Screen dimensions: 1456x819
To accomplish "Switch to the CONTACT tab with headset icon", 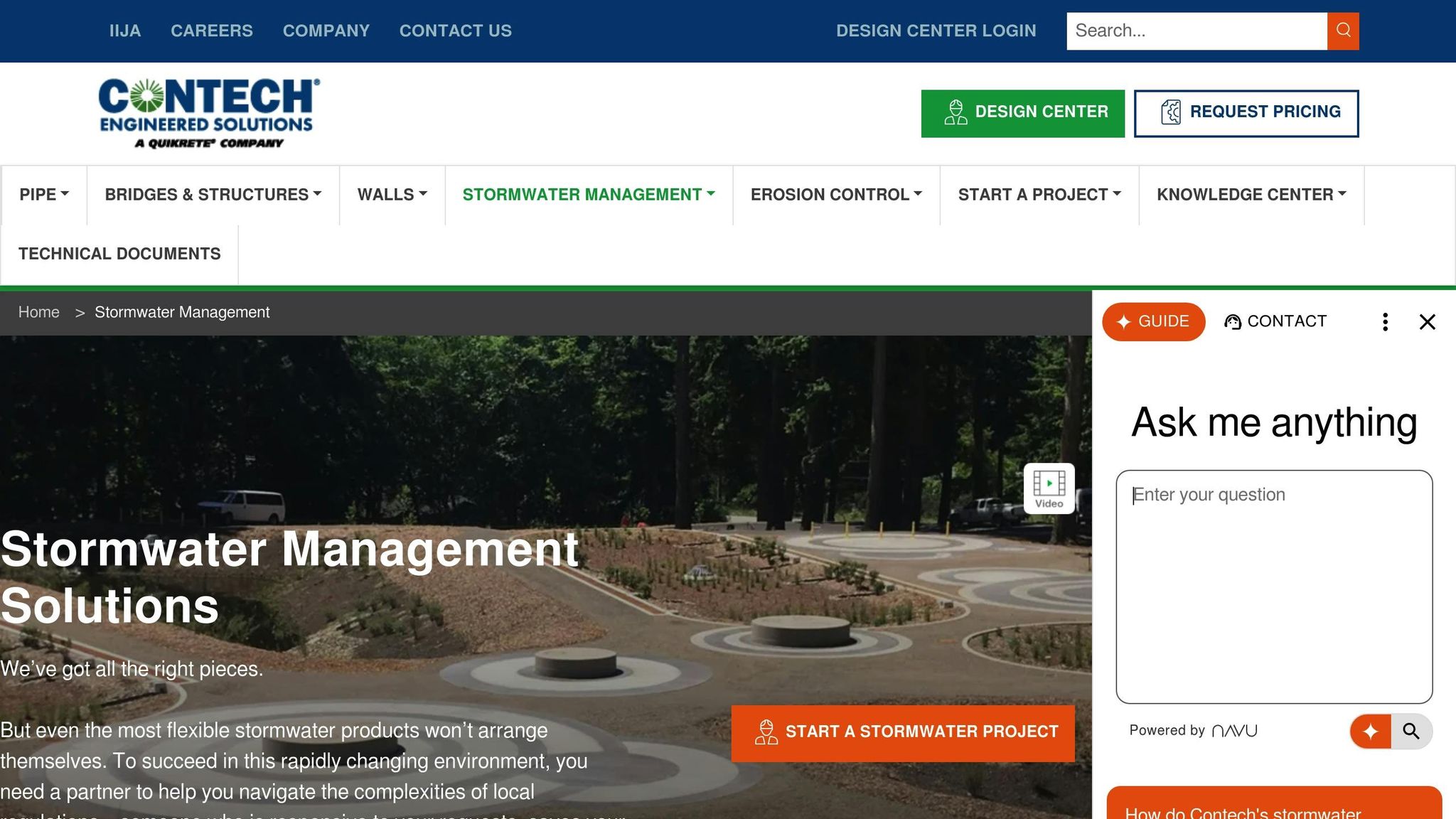I will (1275, 321).
